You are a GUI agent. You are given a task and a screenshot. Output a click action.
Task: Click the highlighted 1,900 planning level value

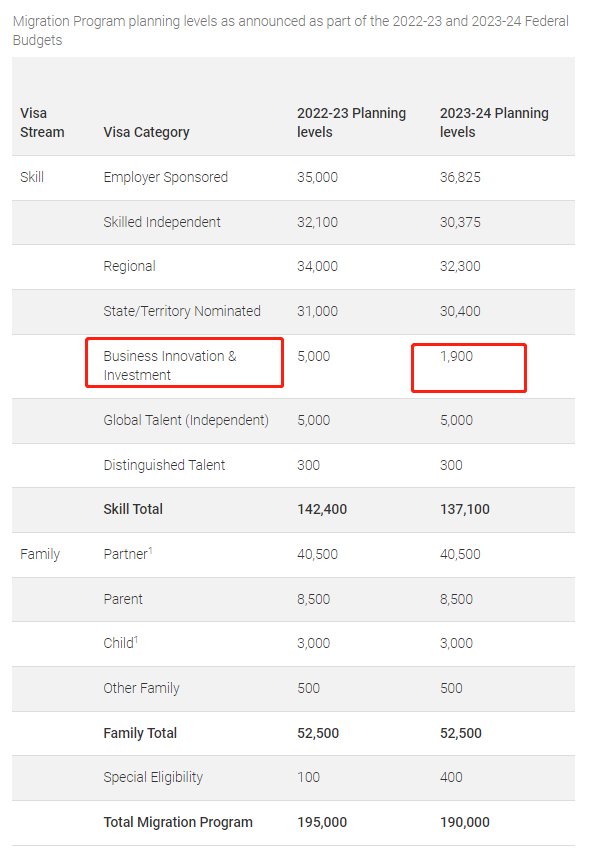tap(469, 368)
